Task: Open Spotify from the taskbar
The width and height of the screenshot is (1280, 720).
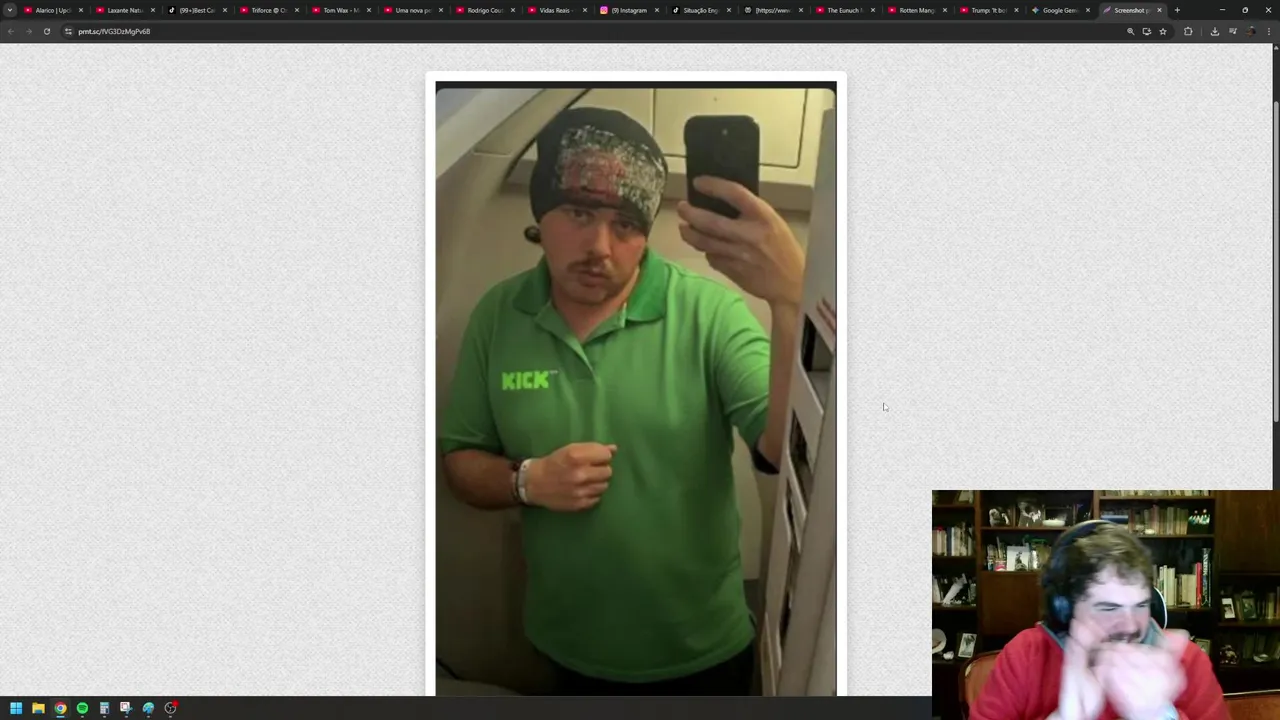Action: [82, 708]
